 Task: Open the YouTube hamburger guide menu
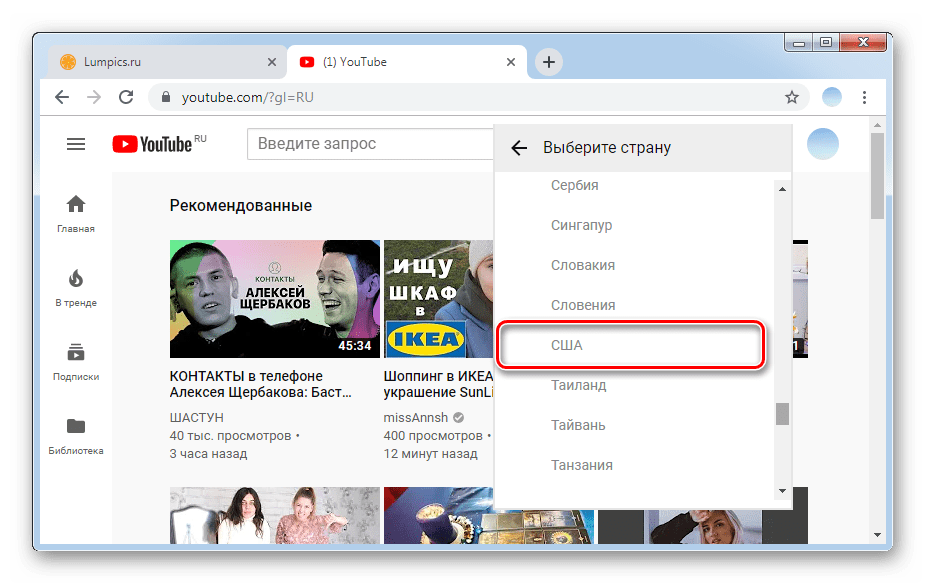[76, 144]
